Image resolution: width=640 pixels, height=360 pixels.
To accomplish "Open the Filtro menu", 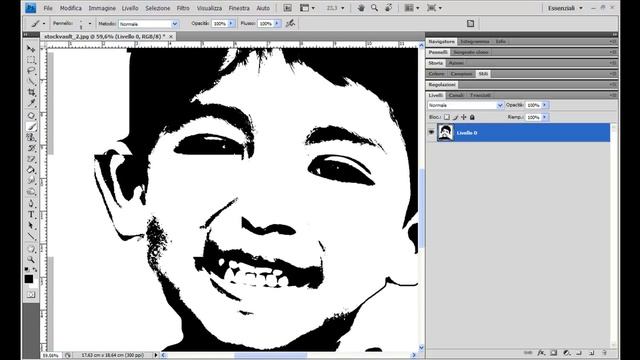I will 183,8.
